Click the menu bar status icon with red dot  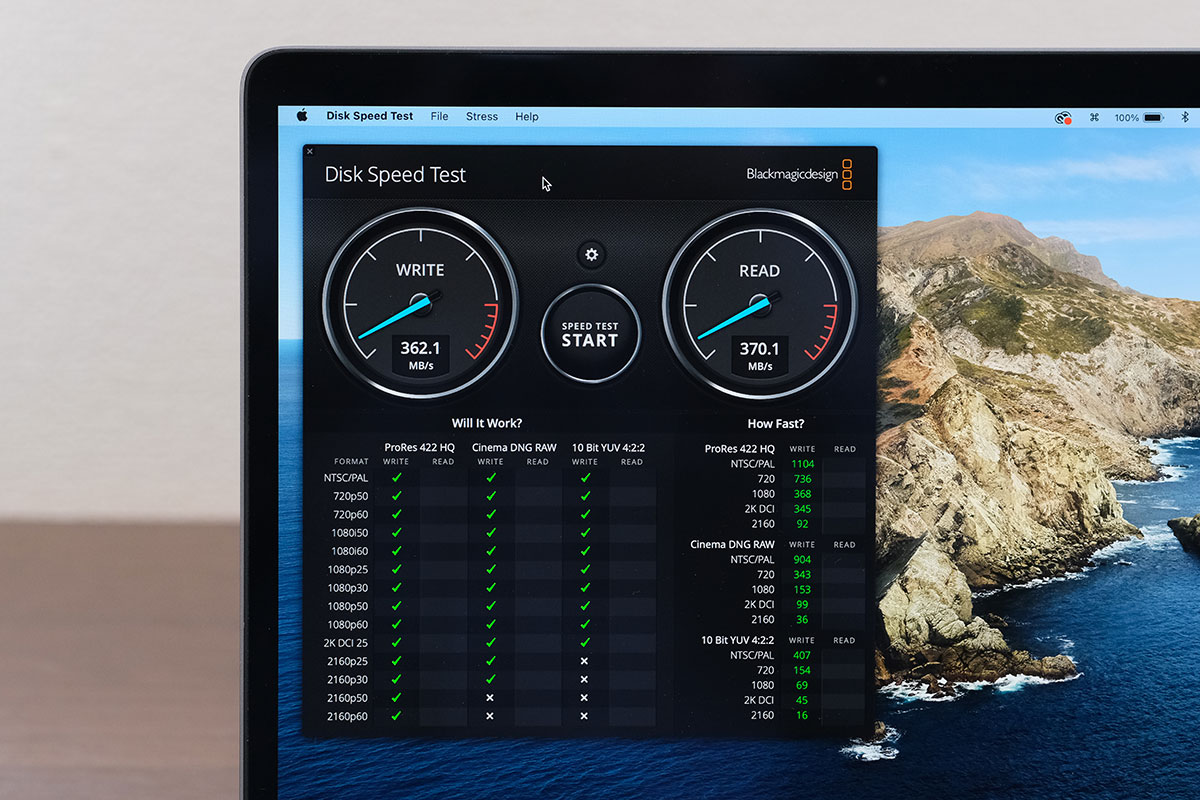click(1062, 117)
